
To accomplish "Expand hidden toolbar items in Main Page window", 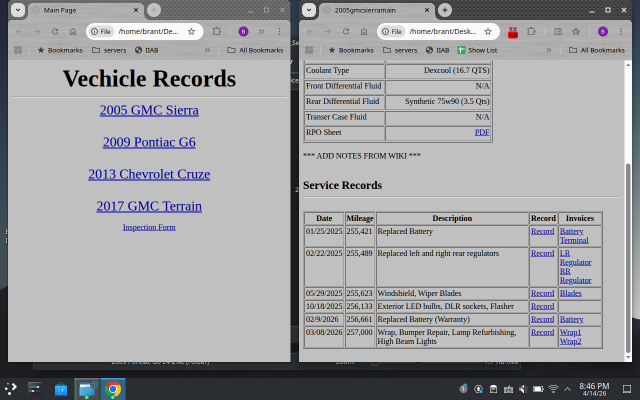I will pos(261,31).
